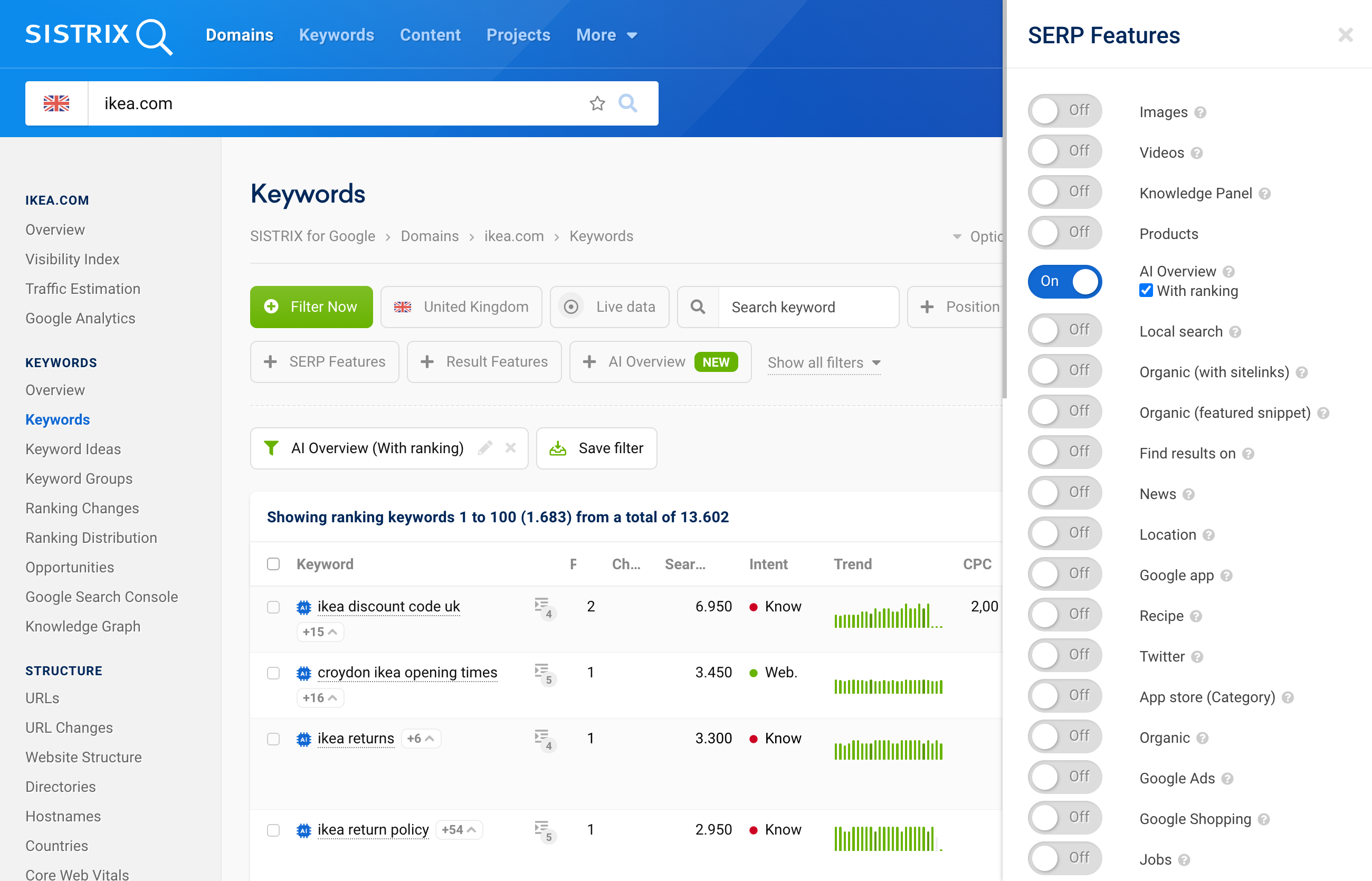Click the SISTRIX logo

[x=98, y=35]
